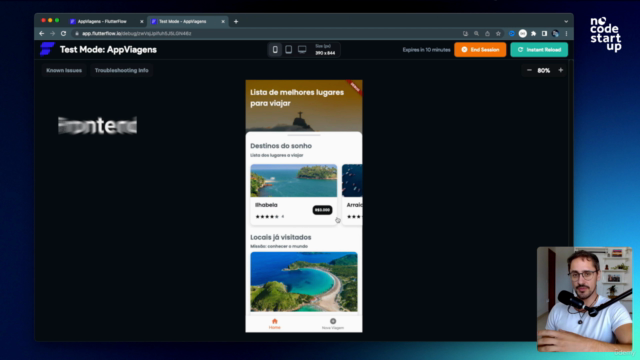Click the browser forward arrow
640x360 pixels.
point(52,33)
